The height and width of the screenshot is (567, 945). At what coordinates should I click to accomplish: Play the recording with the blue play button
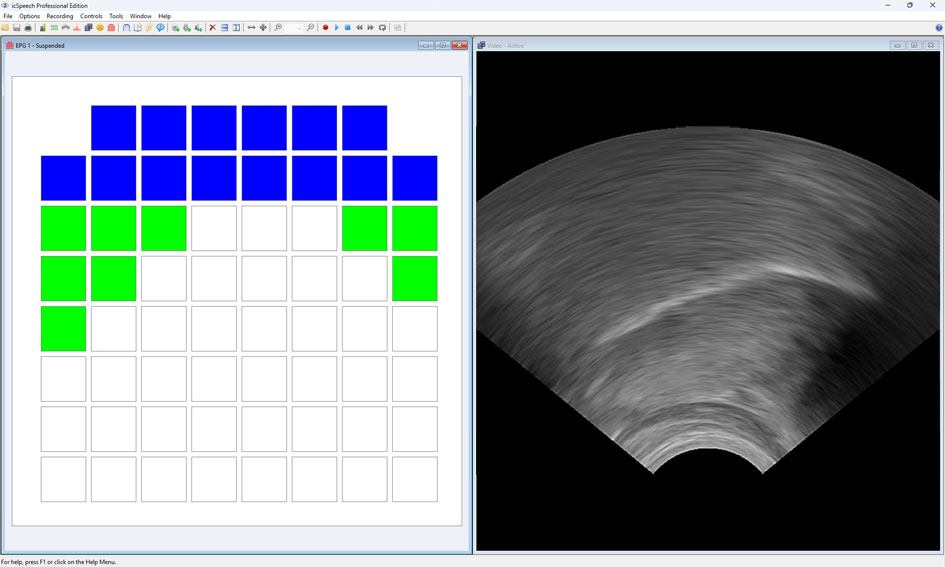tap(337, 28)
